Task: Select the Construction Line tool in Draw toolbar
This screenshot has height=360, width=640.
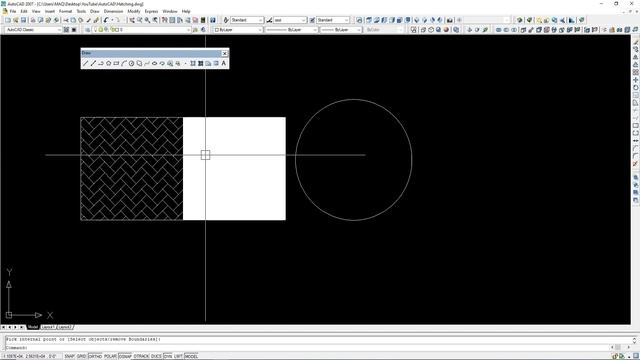Action: [93, 63]
